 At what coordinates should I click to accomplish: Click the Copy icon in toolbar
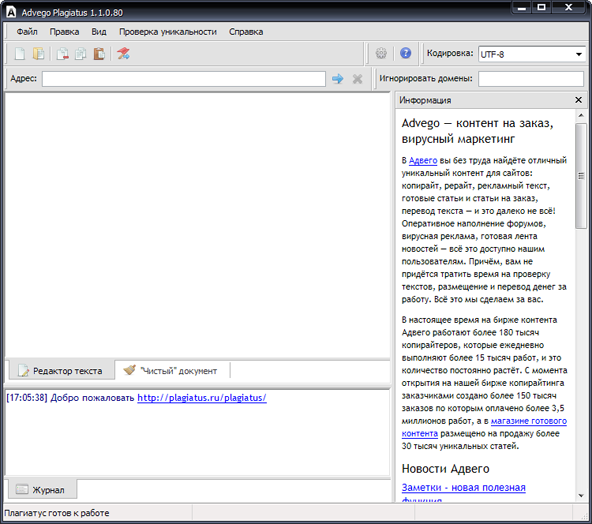(80, 54)
